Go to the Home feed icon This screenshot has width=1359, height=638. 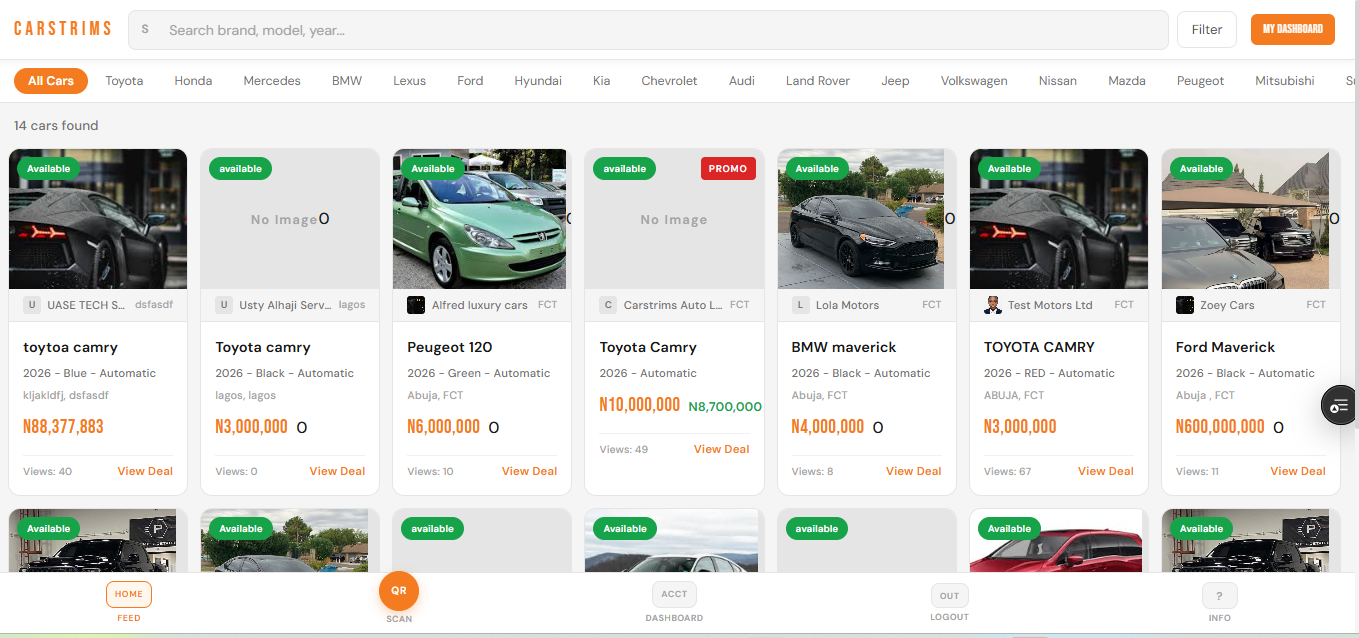(129, 594)
